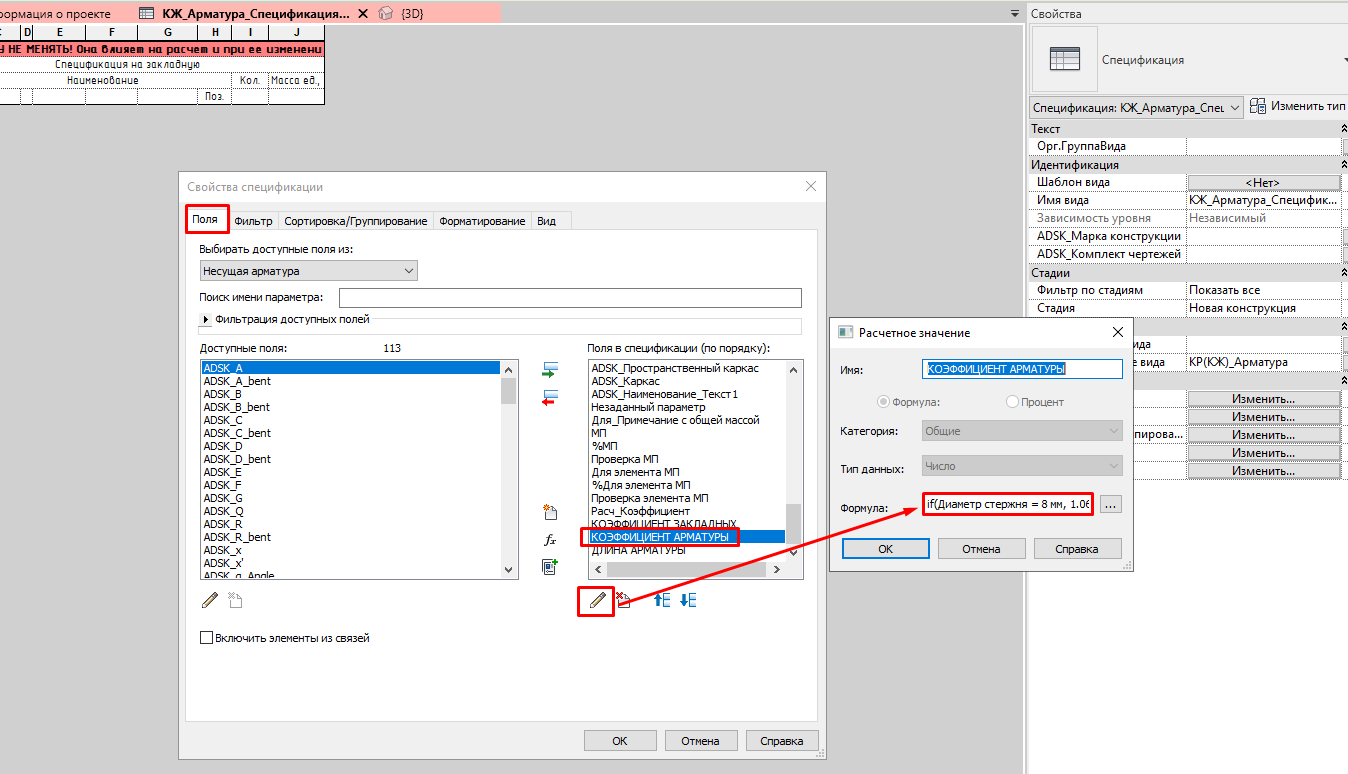Open the 'Спецификация: КЖ_Арматура' type selector dropdown
This screenshot has width=1348, height=774.
[x=1137, y=106]
